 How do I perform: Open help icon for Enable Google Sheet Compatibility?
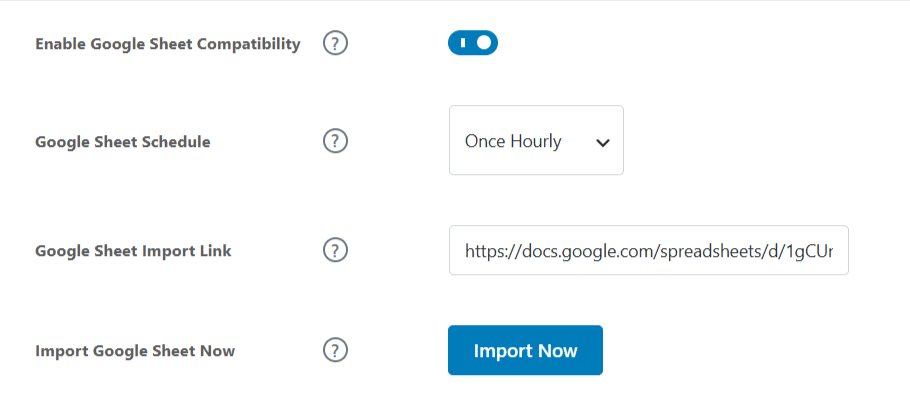(335, 44)
